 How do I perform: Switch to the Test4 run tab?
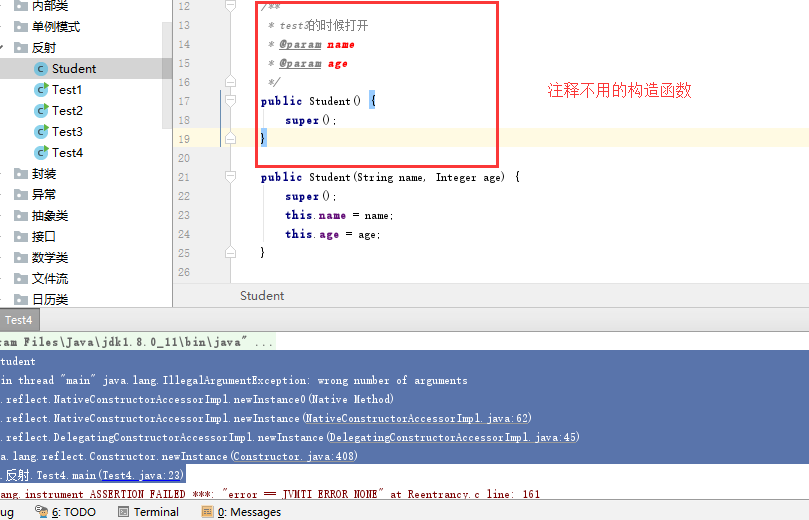click(x=19, y=320)
